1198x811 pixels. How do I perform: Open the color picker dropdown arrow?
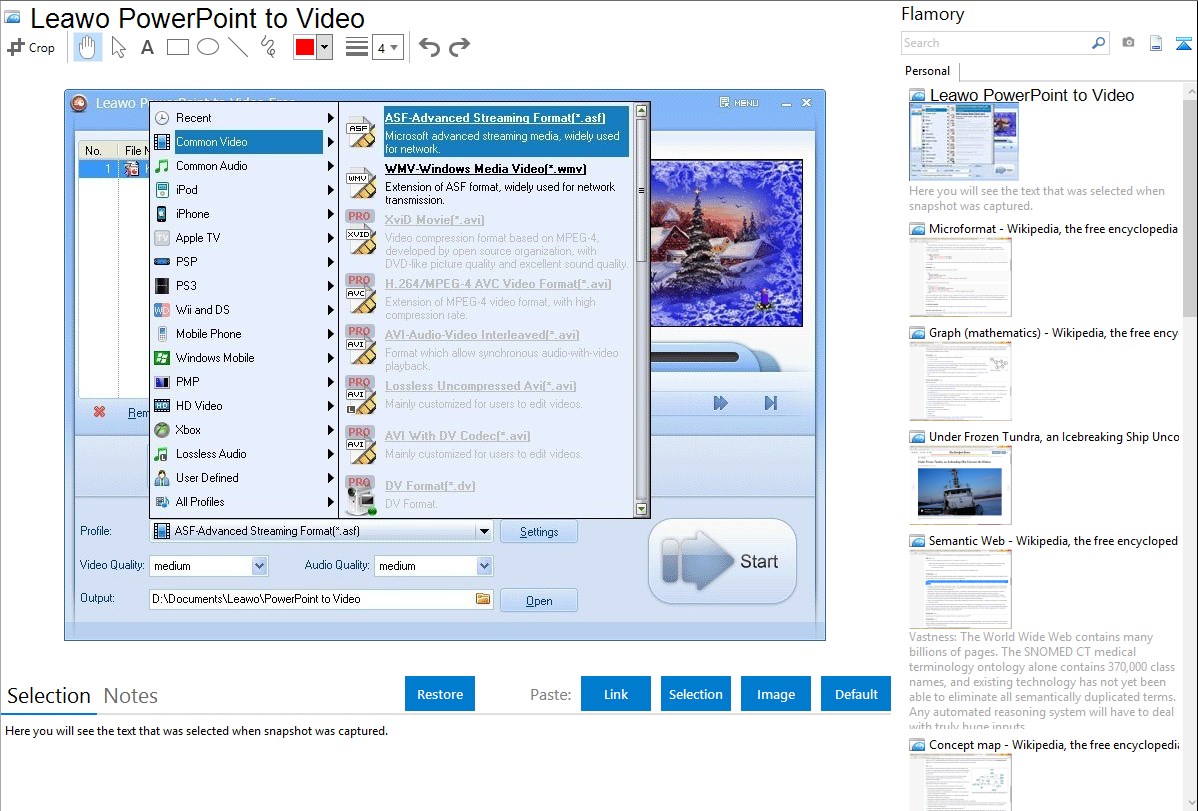point(324,47)
